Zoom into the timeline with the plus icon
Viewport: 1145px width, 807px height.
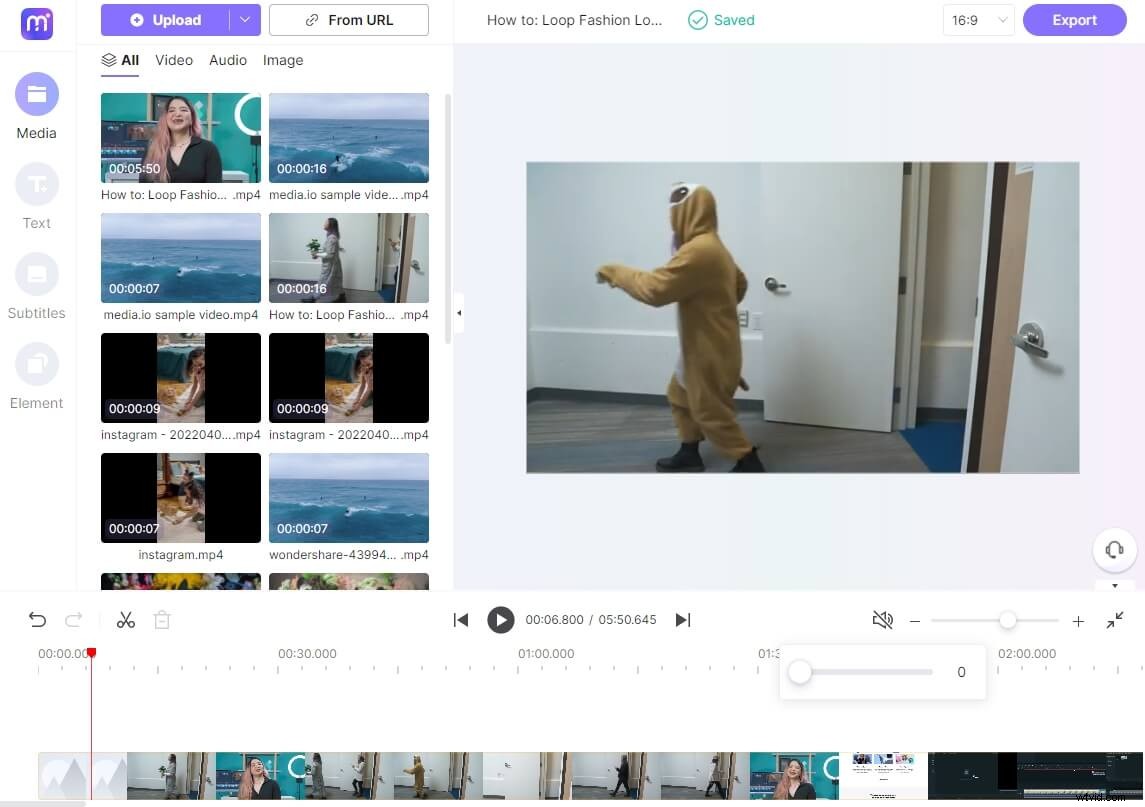point(1078,620)
